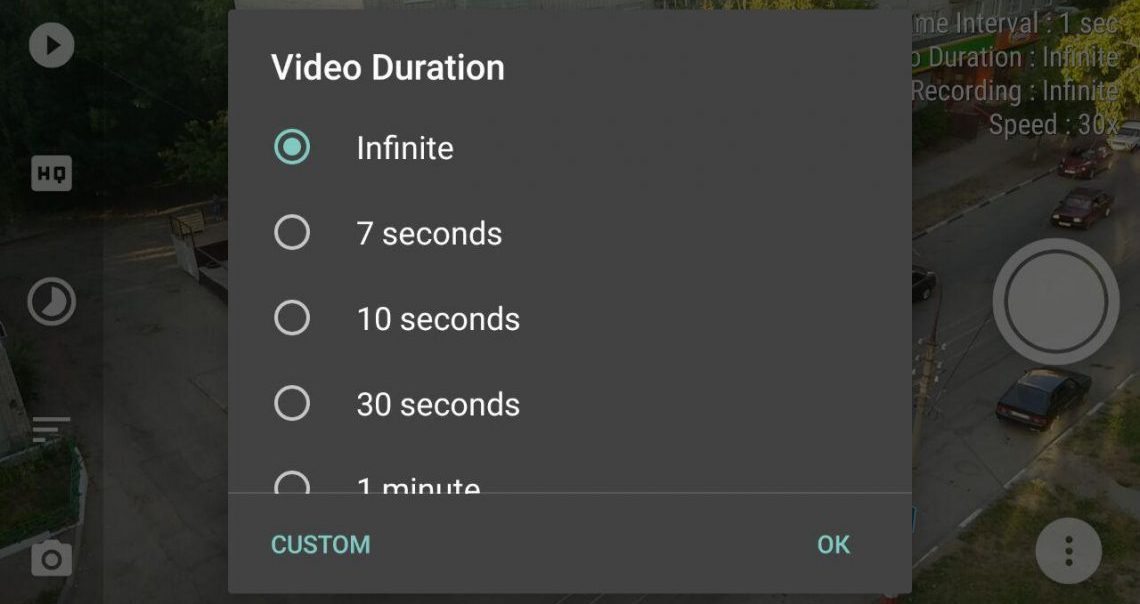Confirm the dialog with OK

[x=833, y=545]
